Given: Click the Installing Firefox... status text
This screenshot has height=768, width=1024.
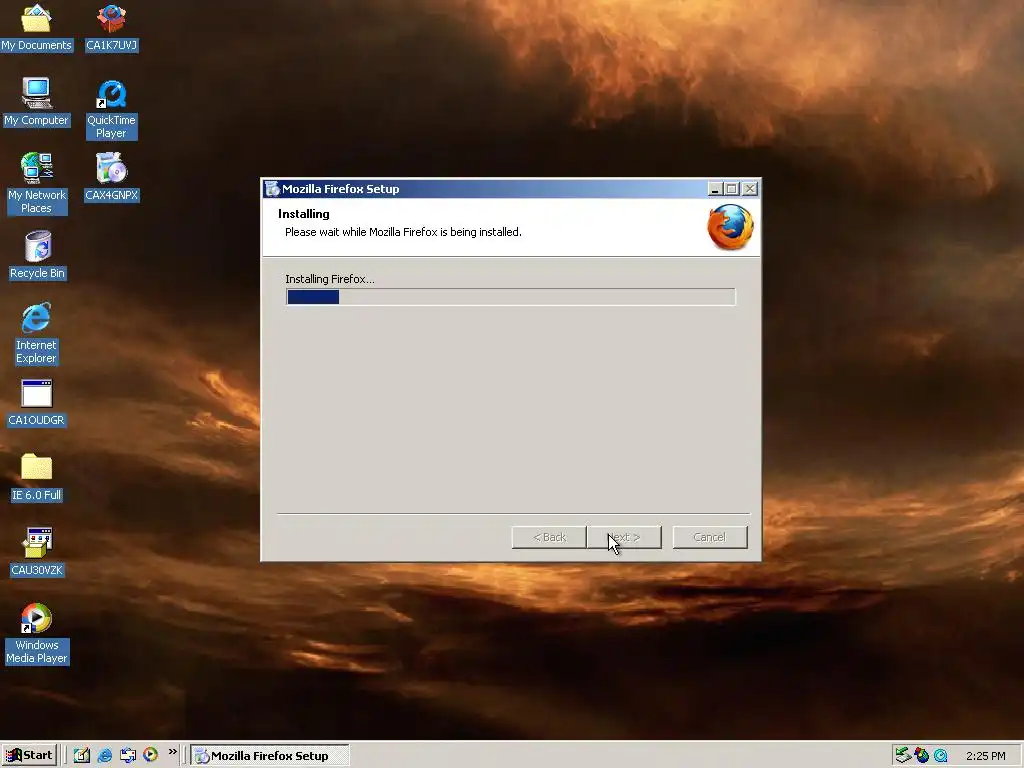Looking at the screenshot, I should (x=330, y=279).
